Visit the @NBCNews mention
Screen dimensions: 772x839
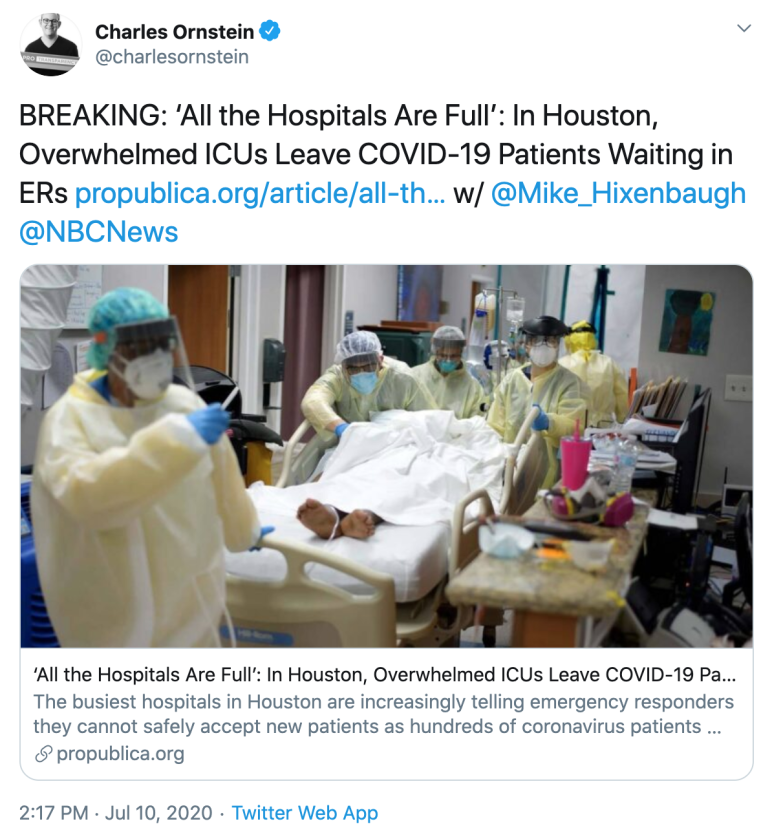[99, 232]
